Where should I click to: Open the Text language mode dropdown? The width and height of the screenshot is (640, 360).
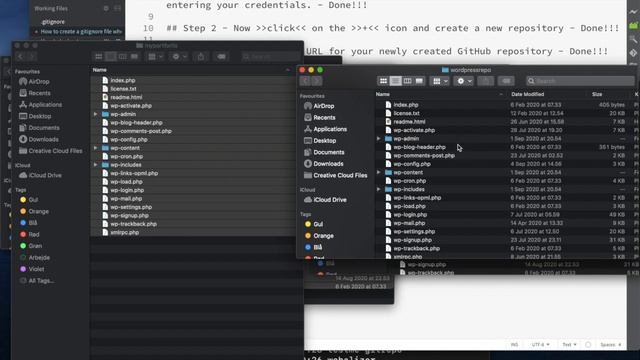(569, 345)
